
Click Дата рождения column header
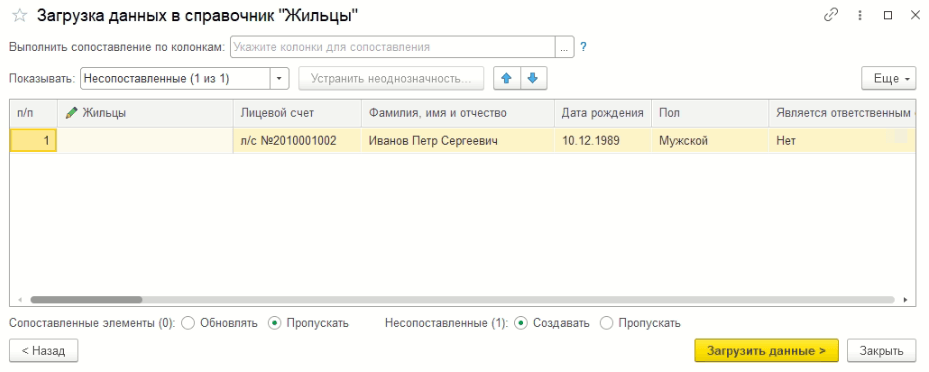click(x=603, y=113)
